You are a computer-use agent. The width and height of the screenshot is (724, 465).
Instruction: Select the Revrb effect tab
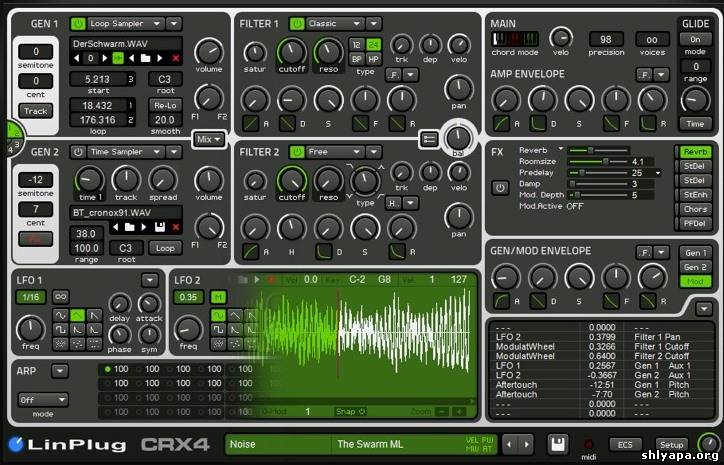pyautogui.click(x=696, y=151)
